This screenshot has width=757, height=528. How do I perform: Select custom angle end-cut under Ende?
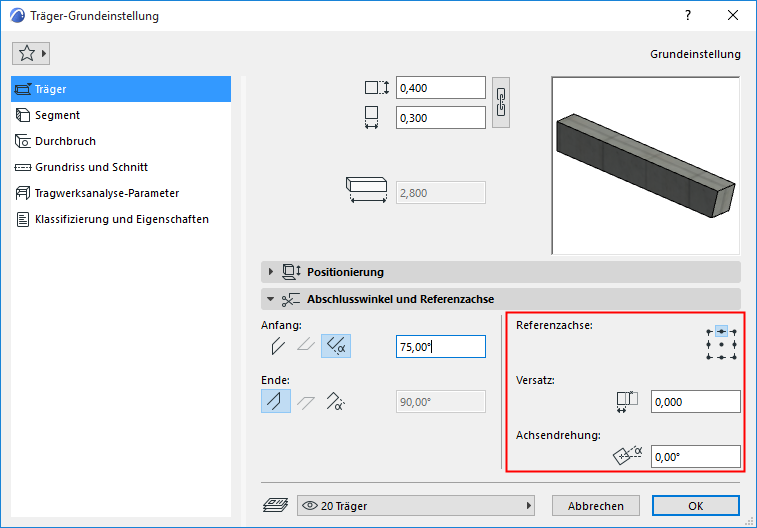pyautogui.click(x=336, y=401)
